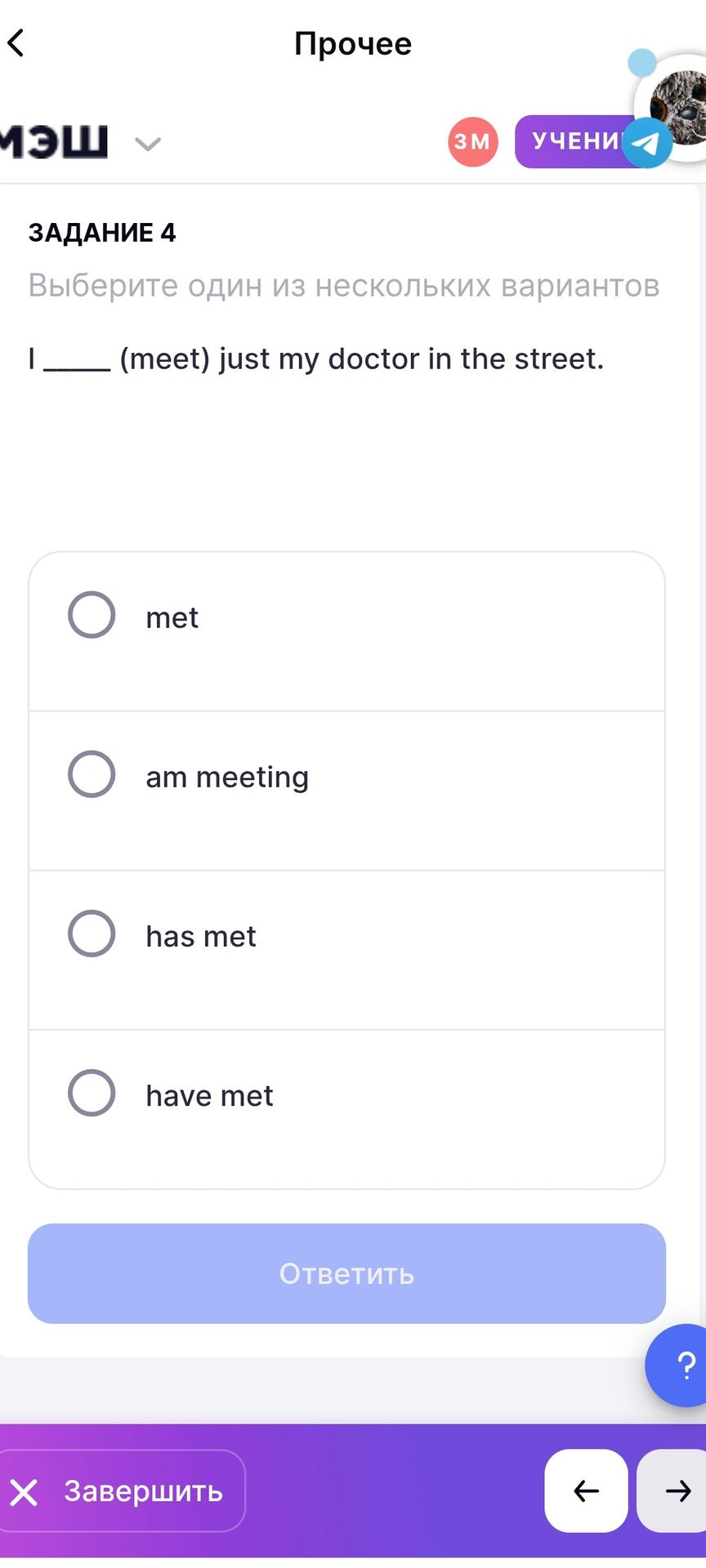Tap the back chevron in the header

click(16, 42)
